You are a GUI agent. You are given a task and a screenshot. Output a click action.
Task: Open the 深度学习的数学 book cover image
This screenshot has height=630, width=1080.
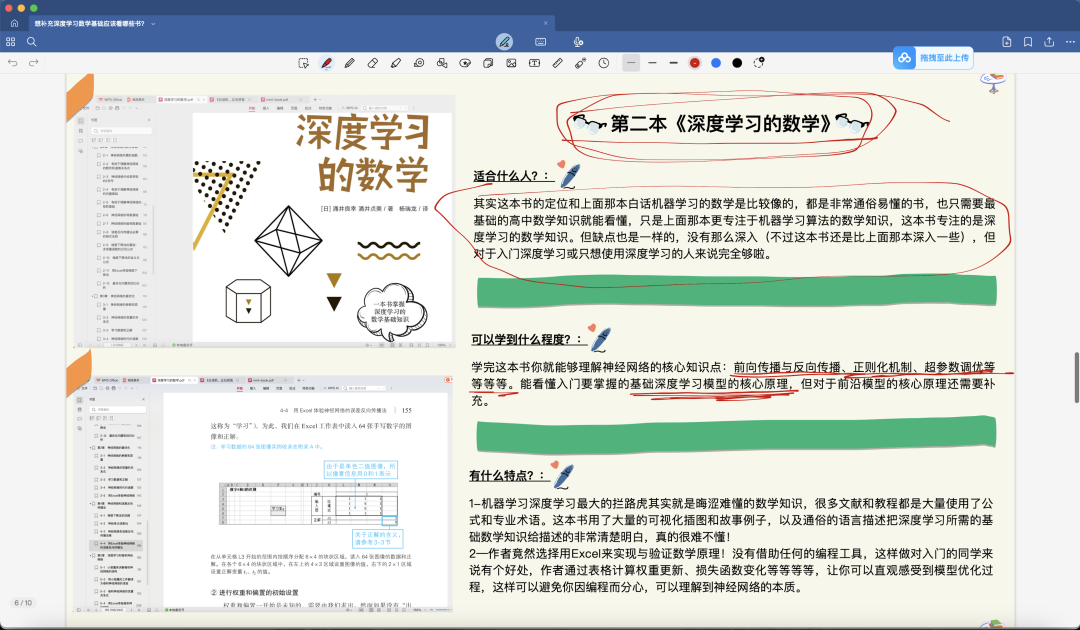pos(264,222)
